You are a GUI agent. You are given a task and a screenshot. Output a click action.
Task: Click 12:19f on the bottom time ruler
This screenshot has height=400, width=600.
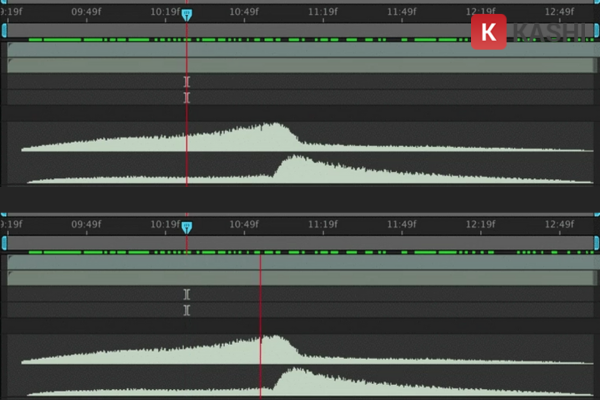[481, 226]
